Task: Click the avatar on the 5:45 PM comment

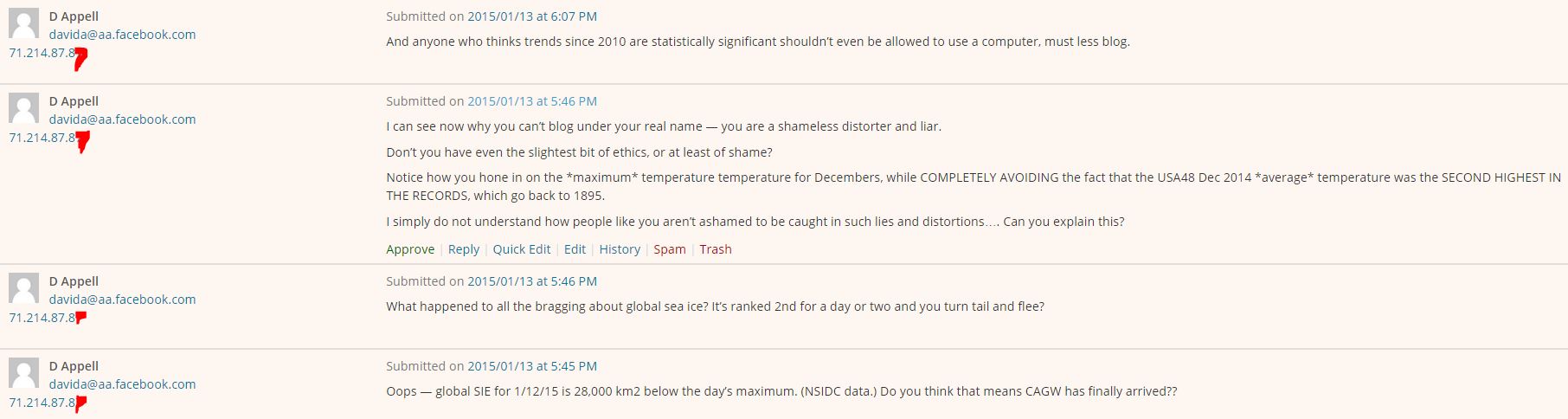Action: click(x=23, y=374)
